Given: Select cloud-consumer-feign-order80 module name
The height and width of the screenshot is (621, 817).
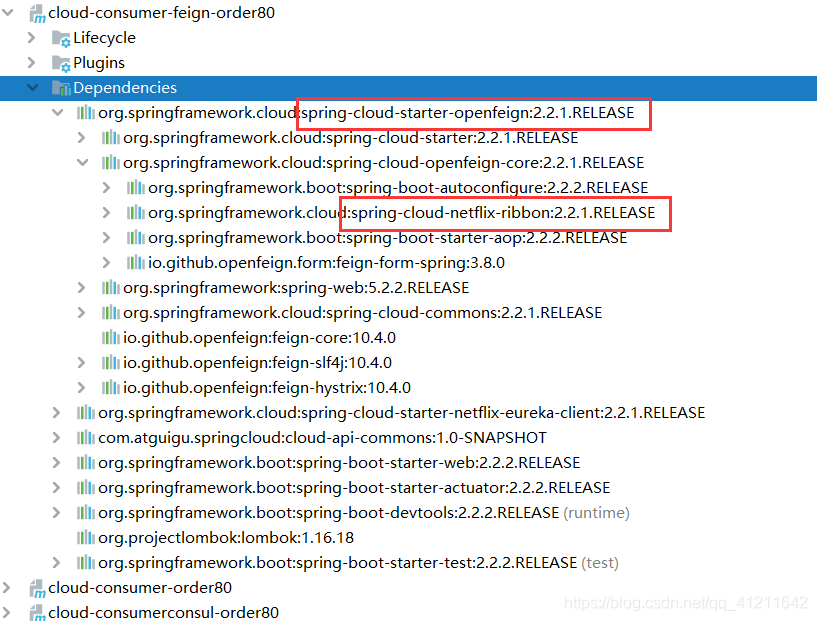Looking at the screenshot, I should (162, 13).
